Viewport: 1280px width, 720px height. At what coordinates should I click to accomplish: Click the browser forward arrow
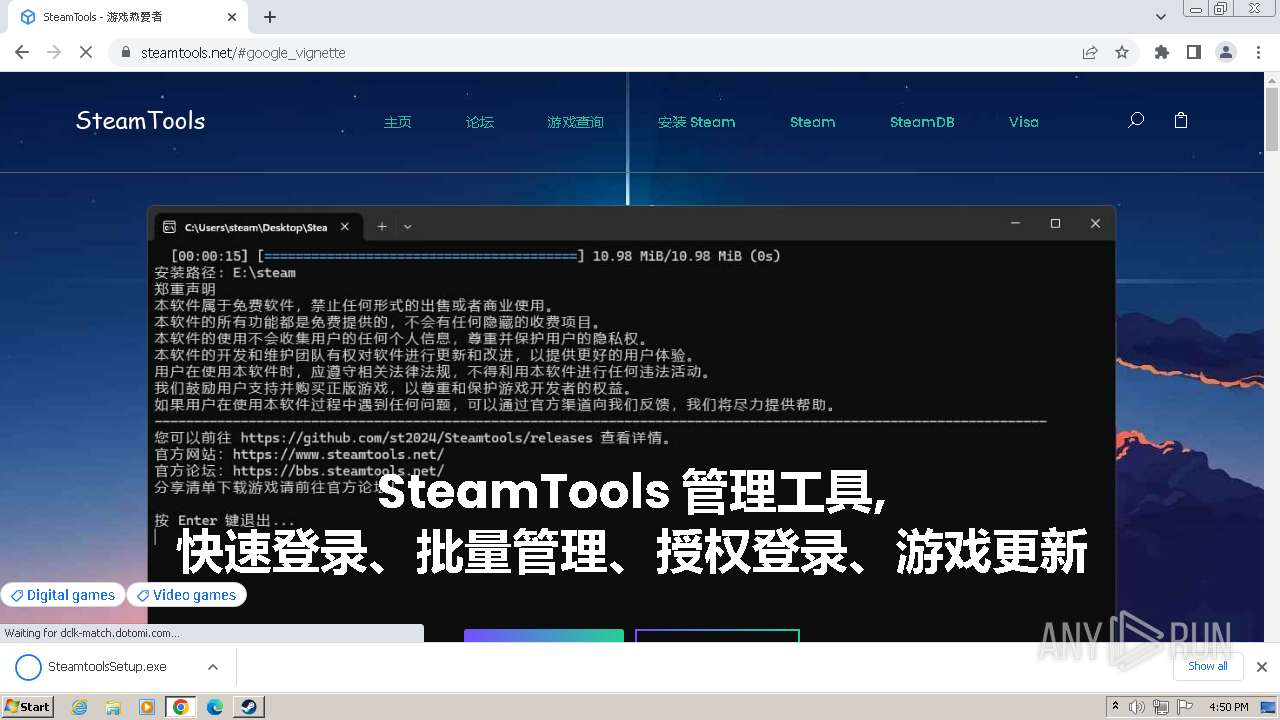(x=54, y=52)
